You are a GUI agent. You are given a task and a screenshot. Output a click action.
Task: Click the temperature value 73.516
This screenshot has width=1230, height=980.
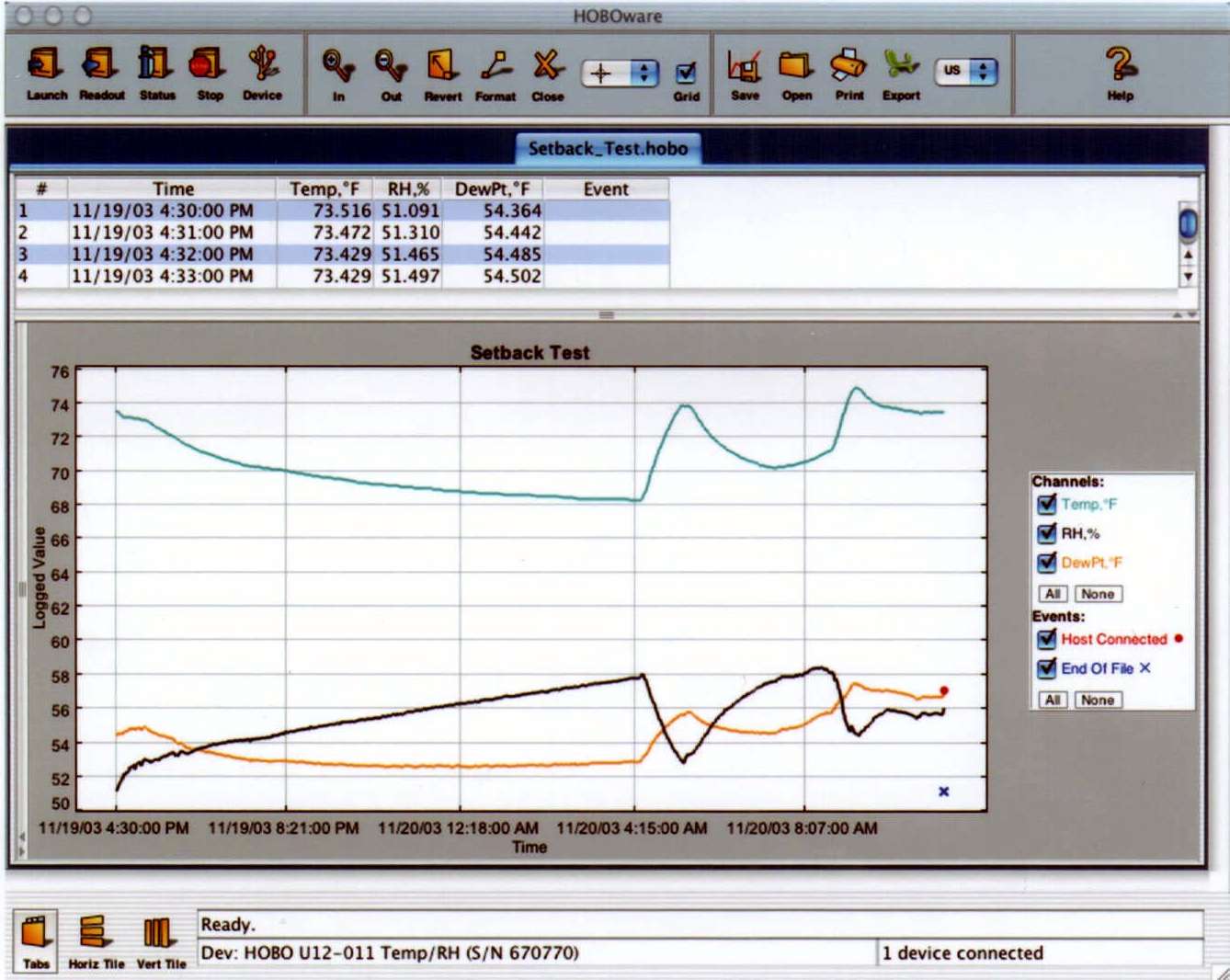pyautogui.click(x=342, y=211)
